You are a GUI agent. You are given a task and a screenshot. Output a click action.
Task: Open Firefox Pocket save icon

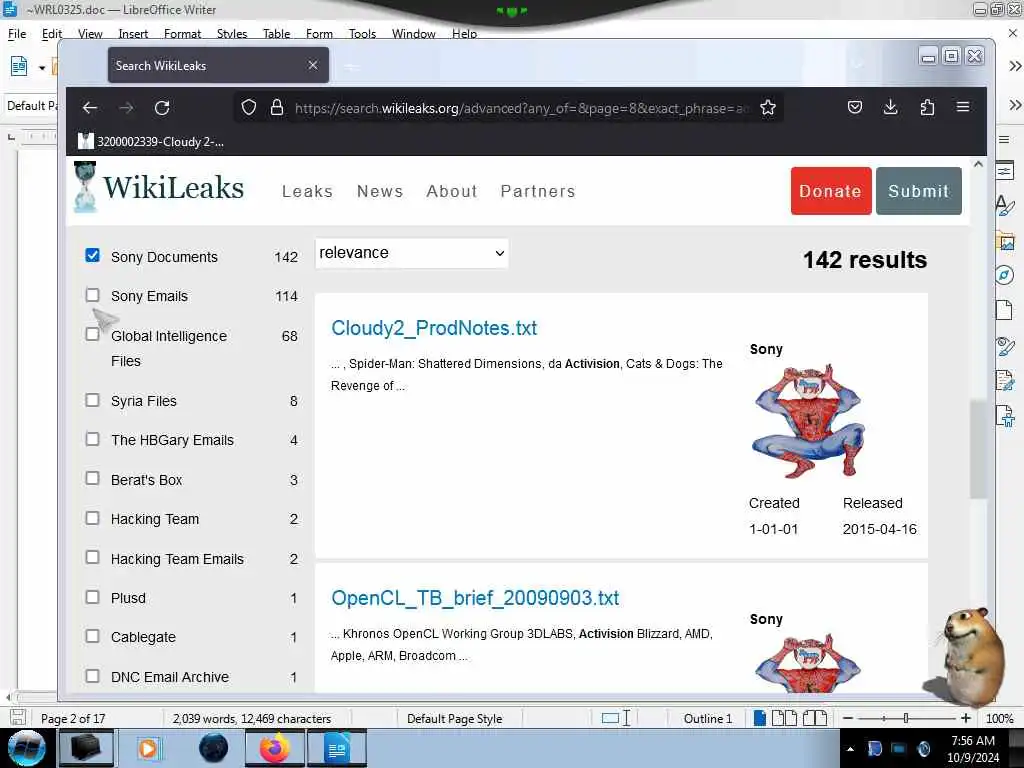tap(855, 107)
